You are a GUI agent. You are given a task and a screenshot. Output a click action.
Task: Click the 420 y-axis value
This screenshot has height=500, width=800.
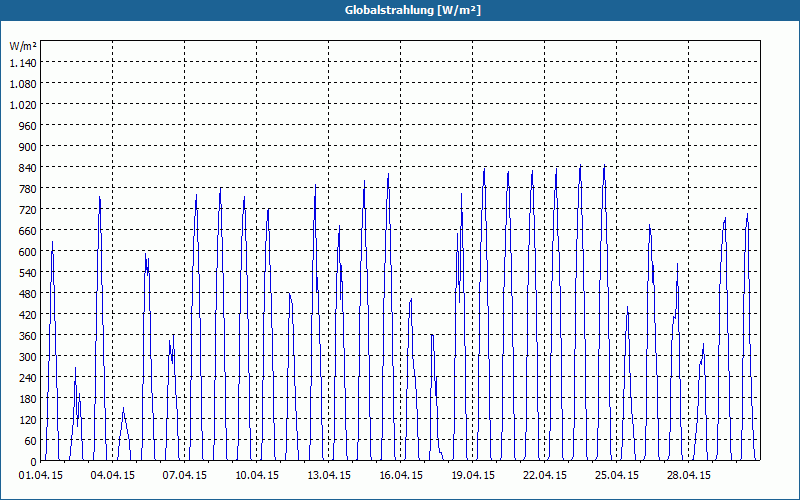pos(29,315)
